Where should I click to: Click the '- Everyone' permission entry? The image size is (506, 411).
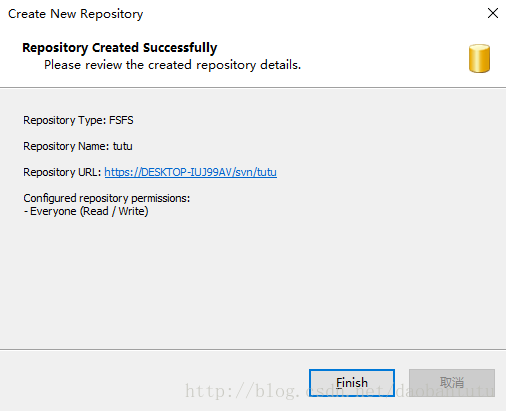[50, 211]
